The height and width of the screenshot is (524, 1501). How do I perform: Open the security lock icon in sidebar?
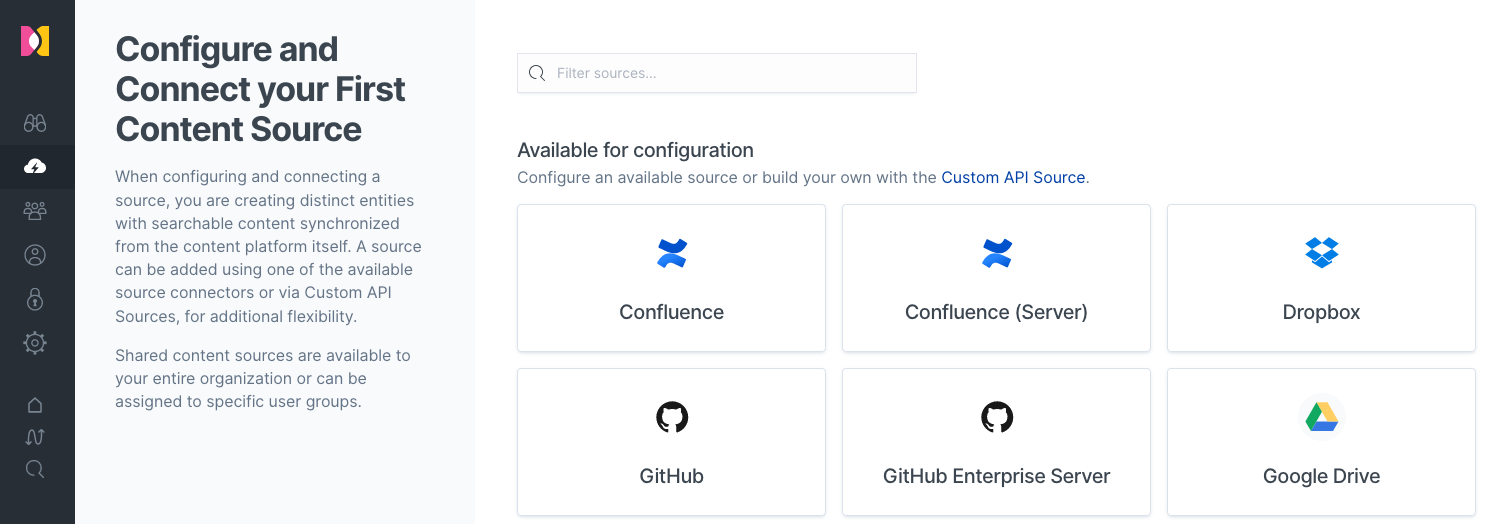[35, 299]
